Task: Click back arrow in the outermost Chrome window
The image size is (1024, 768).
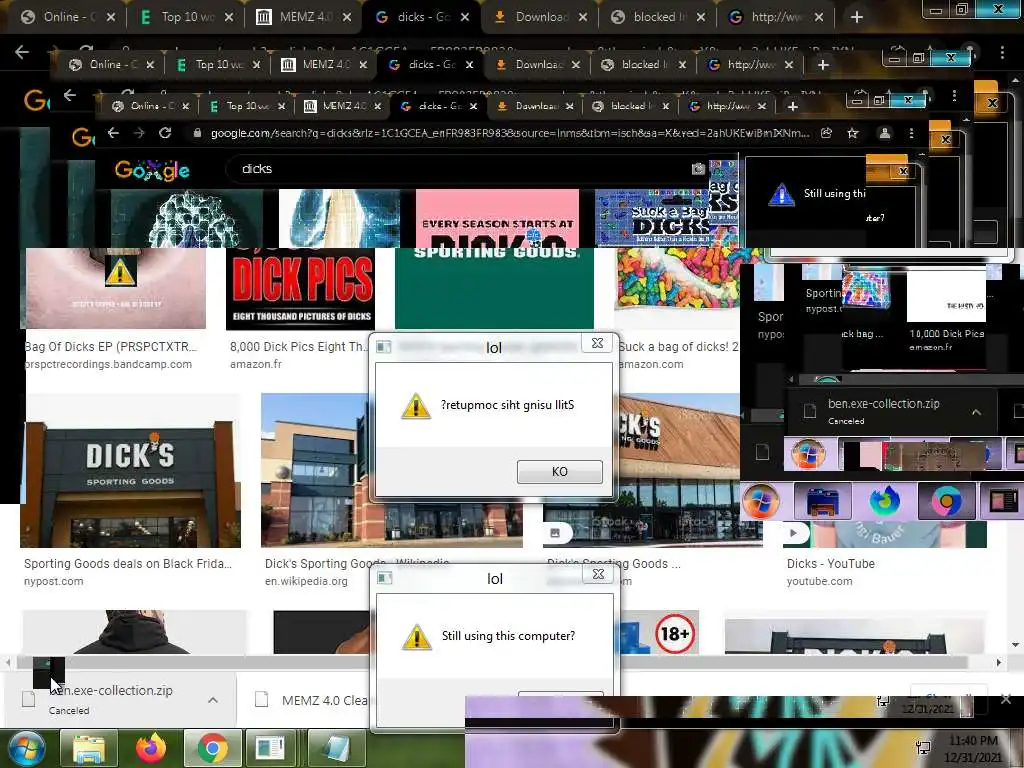Action: 22,52
